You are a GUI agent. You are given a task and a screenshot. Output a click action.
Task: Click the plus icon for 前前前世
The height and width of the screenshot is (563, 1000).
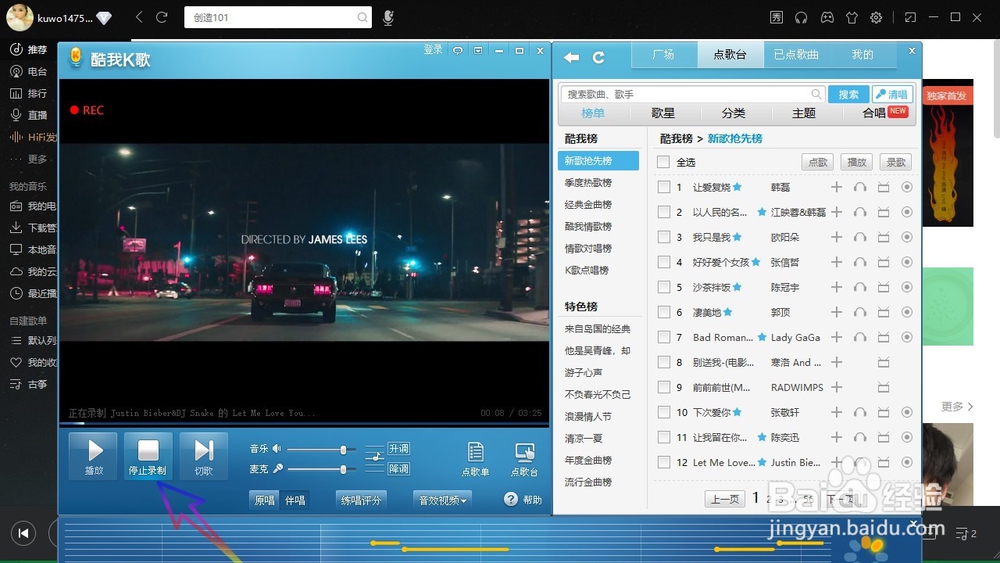pos(837,387)
